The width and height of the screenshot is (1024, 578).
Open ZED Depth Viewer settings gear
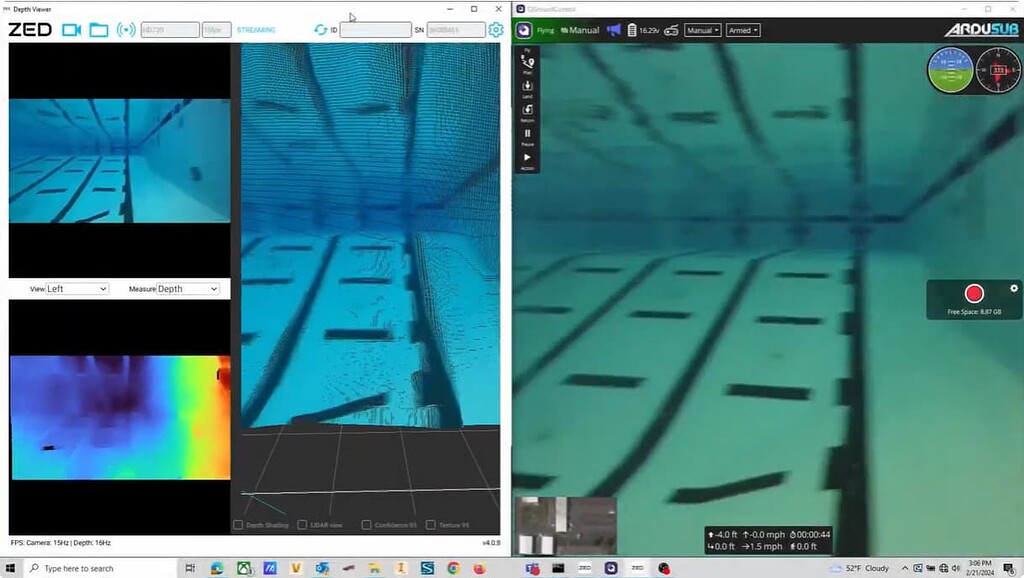494,30
